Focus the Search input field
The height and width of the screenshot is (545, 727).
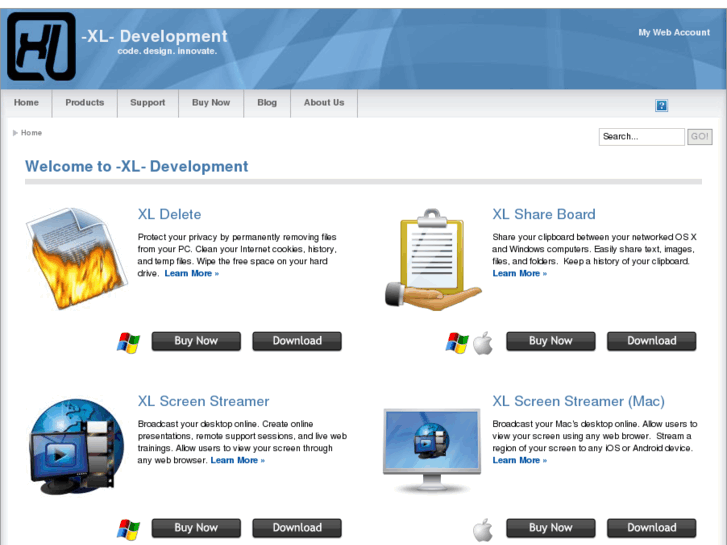coord(641,137)
